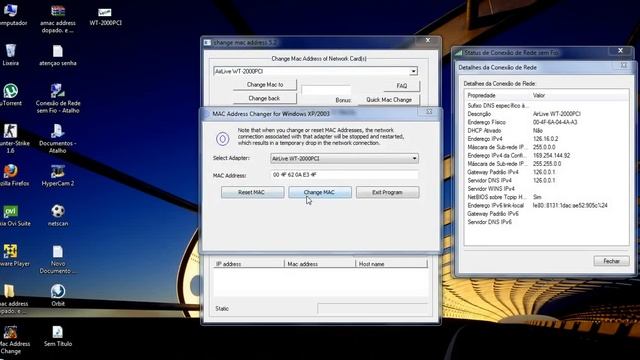Viewport: 640px width, 360px height.
Task: Open the Sem Título file icon
Action: [58, 336]
